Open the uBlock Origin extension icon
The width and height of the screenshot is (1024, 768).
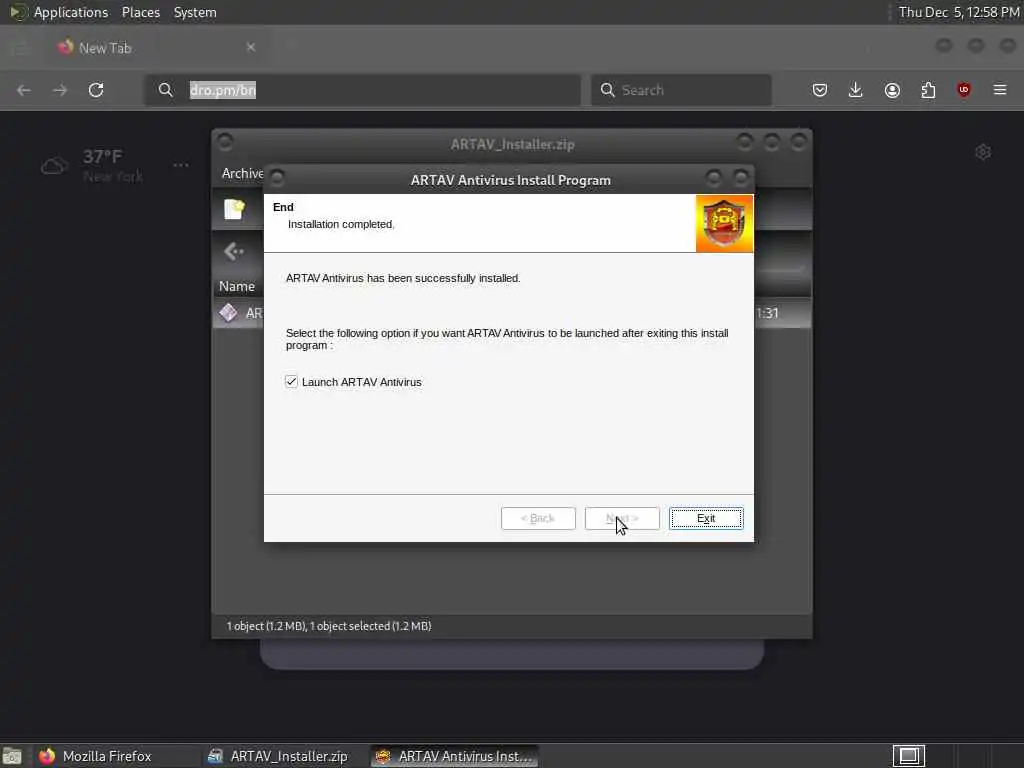pos(964,90)
